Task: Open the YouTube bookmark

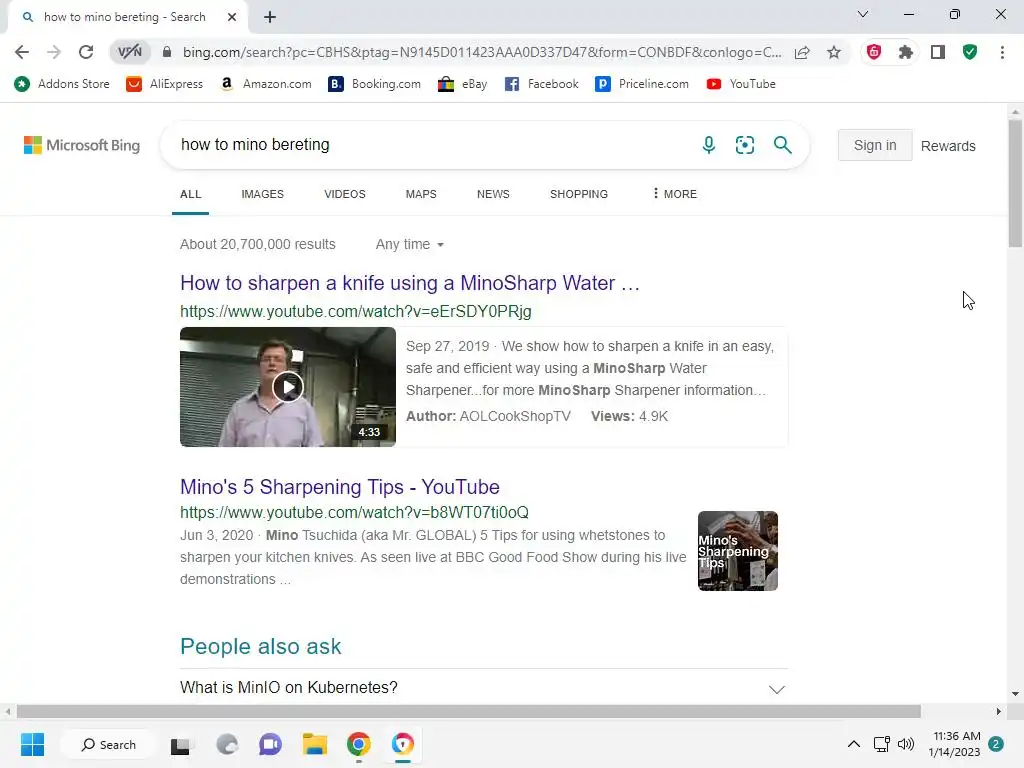Action: (x=741, y=84)
